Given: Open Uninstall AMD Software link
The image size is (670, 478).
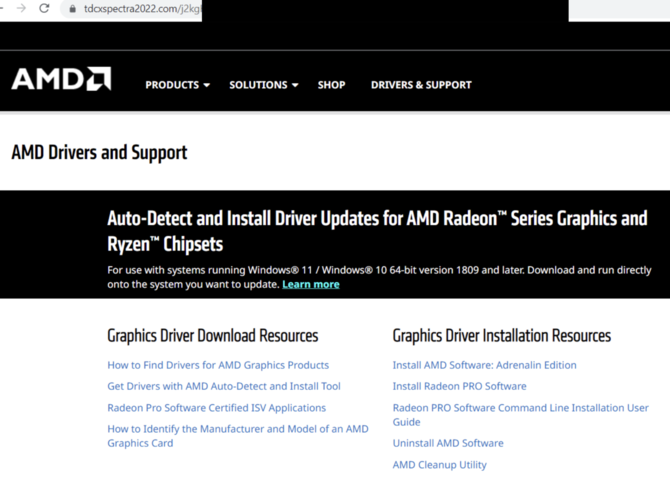Looking at the screenshot, I should pyautogui.click(x=448, y=443).
